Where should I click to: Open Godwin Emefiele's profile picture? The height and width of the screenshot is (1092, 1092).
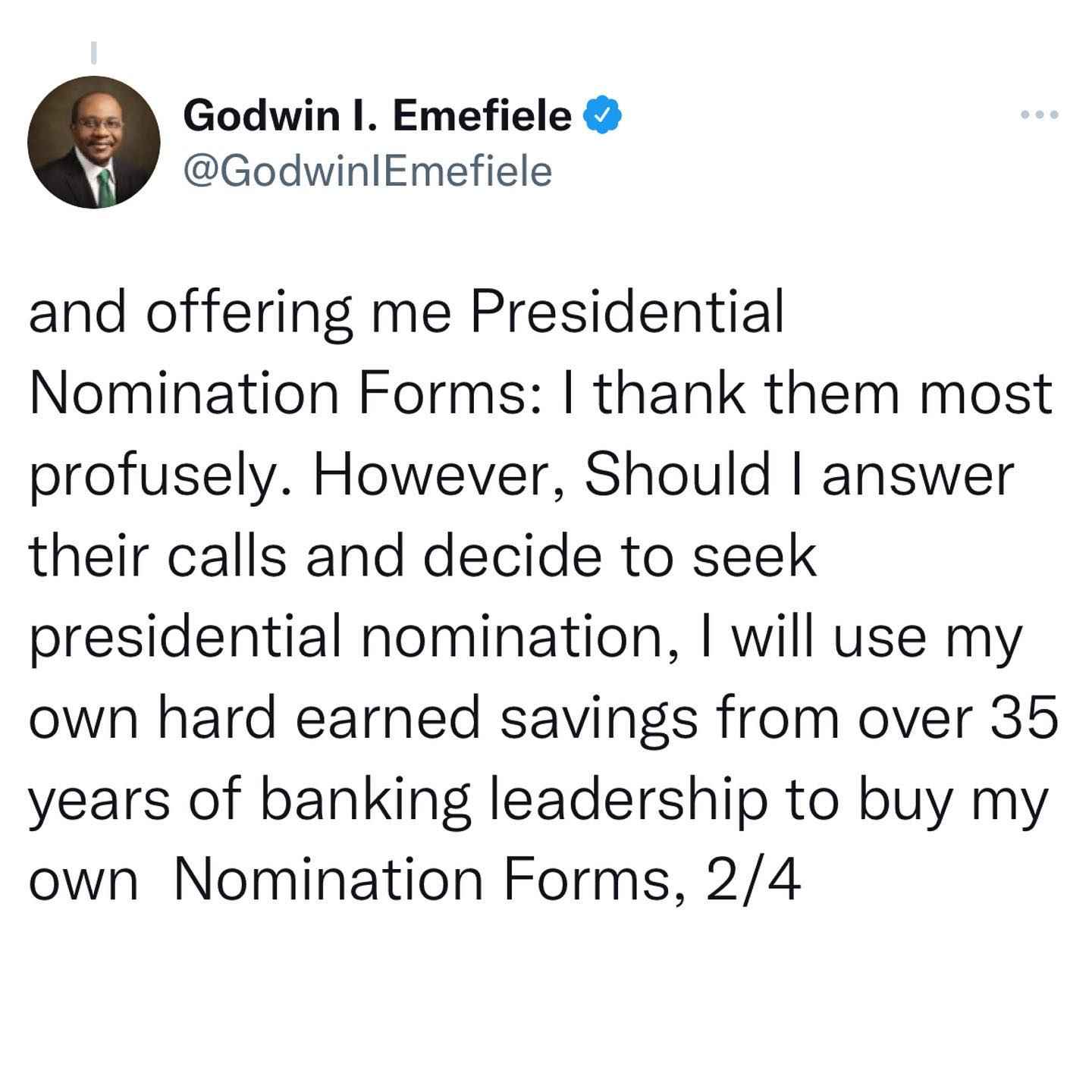pyautogui.click(x=94, y=143)
